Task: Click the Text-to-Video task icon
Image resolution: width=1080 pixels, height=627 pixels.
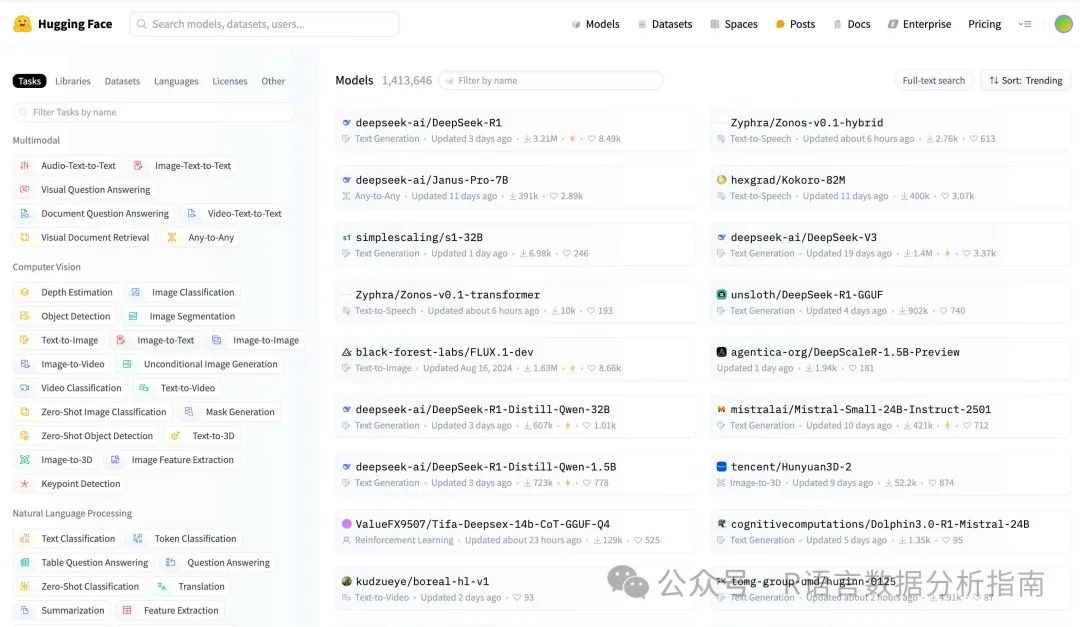Action: coord(144,388)
